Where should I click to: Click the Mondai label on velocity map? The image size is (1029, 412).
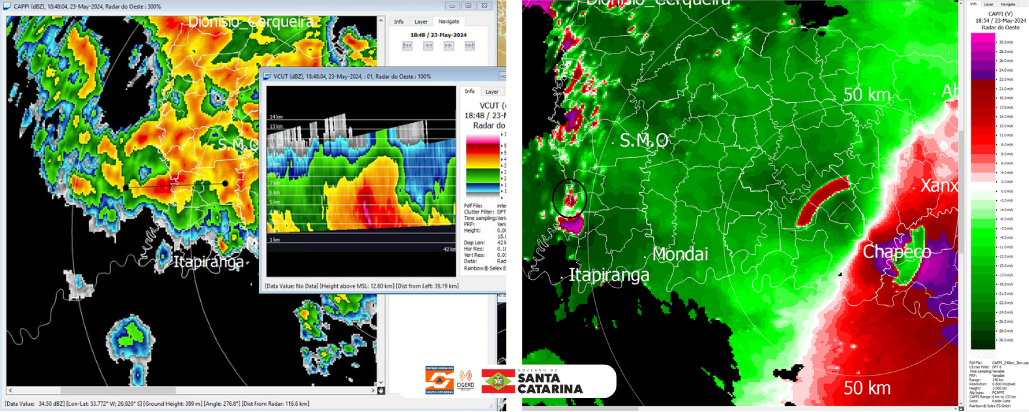pyautogui.click(x=681, y=254)
